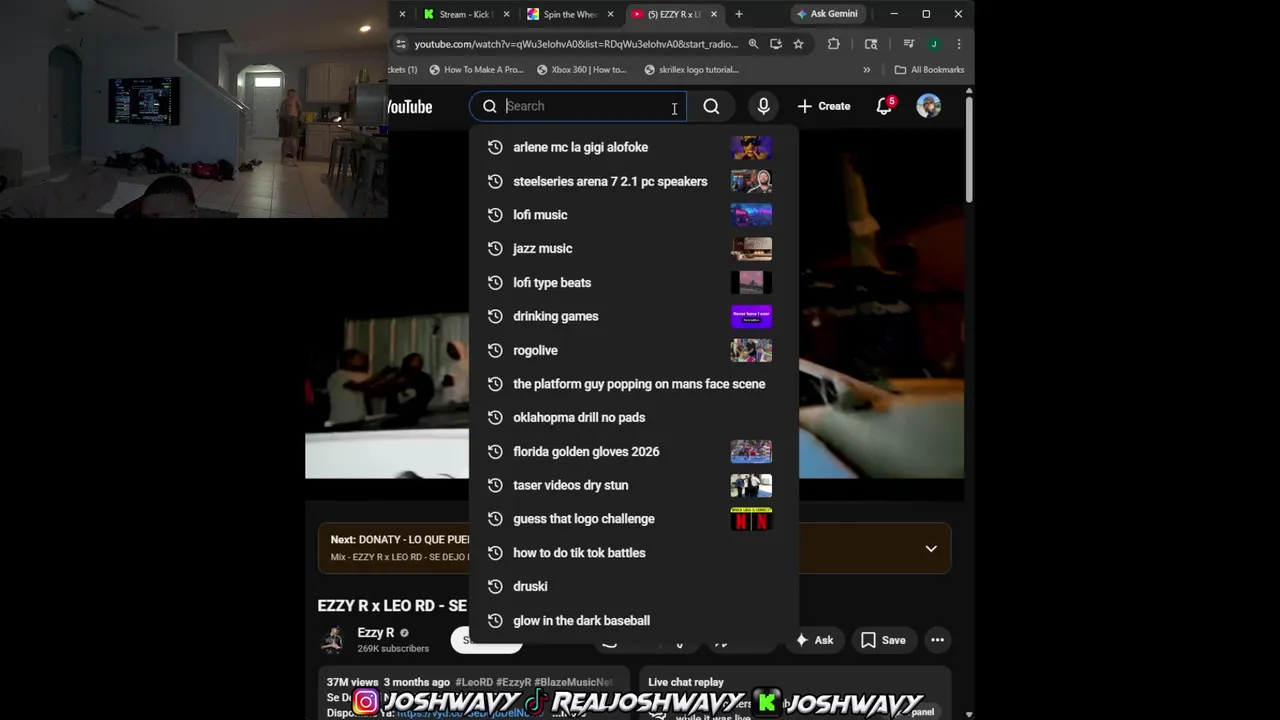This screenshot has height=720, width=1280.
Task: Pick 'the platform guy popping on mans face scene'
Action: (633, 384)
